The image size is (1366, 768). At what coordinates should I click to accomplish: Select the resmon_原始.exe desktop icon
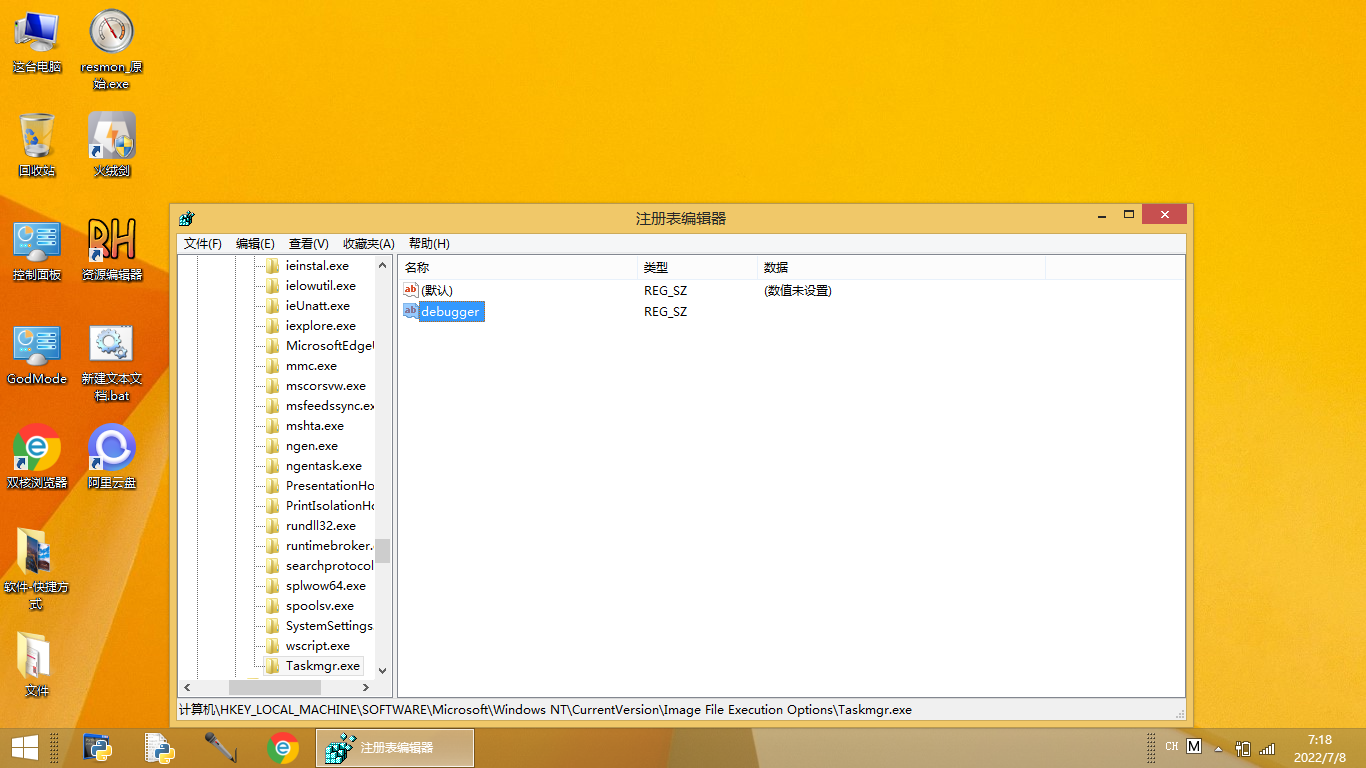click(x=112, y=50)
